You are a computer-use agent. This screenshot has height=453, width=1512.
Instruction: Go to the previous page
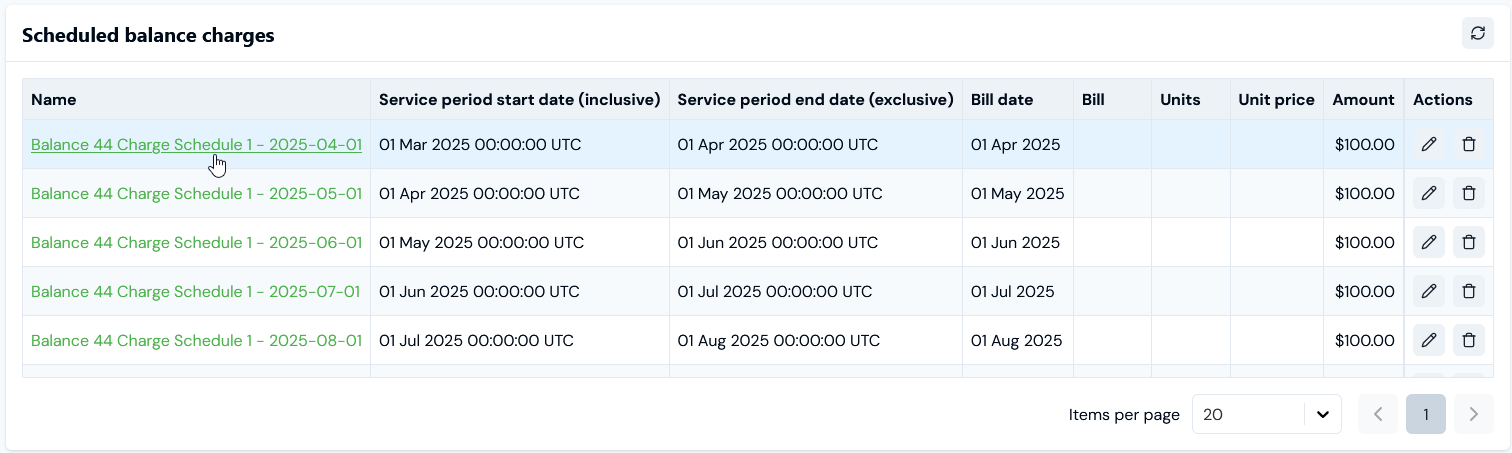point(1378,414)
